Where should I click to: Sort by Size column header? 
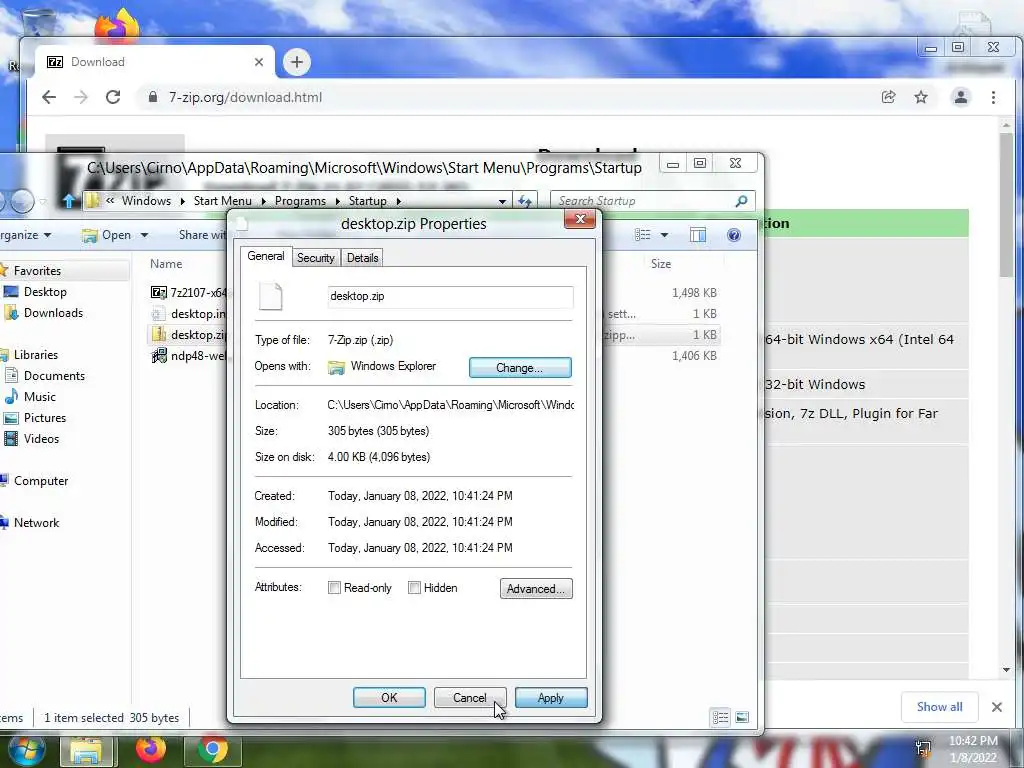coord(660,264)
